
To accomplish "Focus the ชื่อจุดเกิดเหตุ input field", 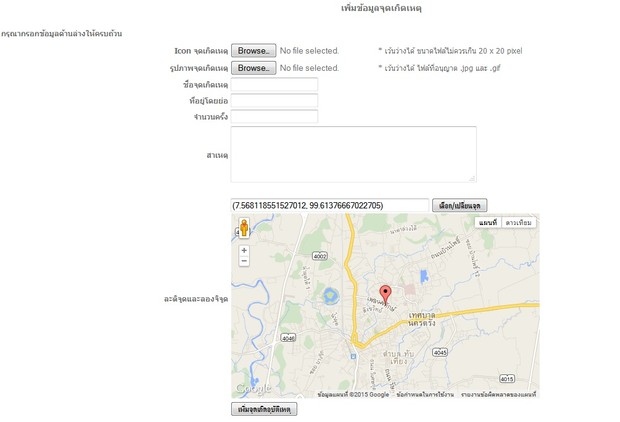I will (x=274, y=85).
